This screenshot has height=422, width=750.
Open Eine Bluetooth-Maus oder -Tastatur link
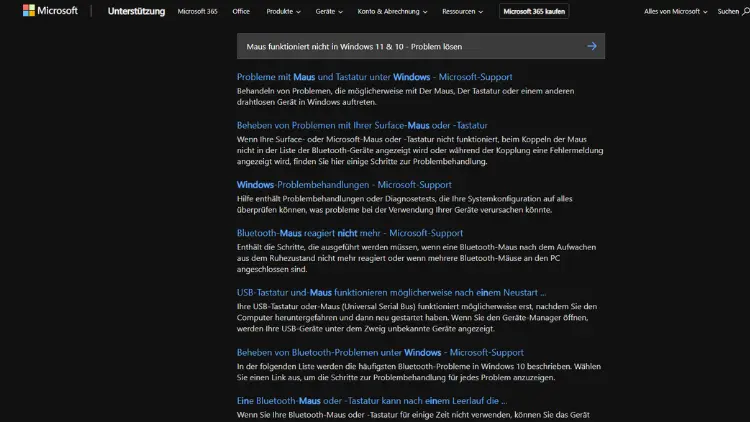(x=372, y=401)
